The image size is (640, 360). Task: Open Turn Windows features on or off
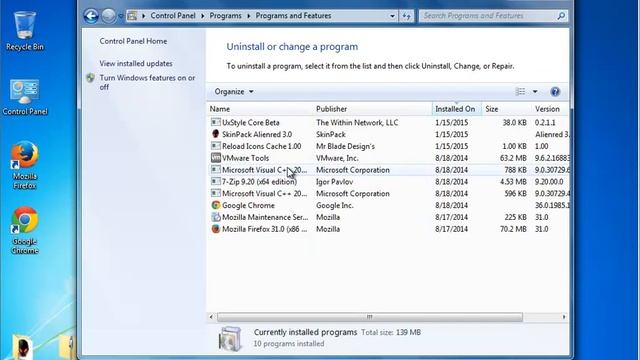147,82
